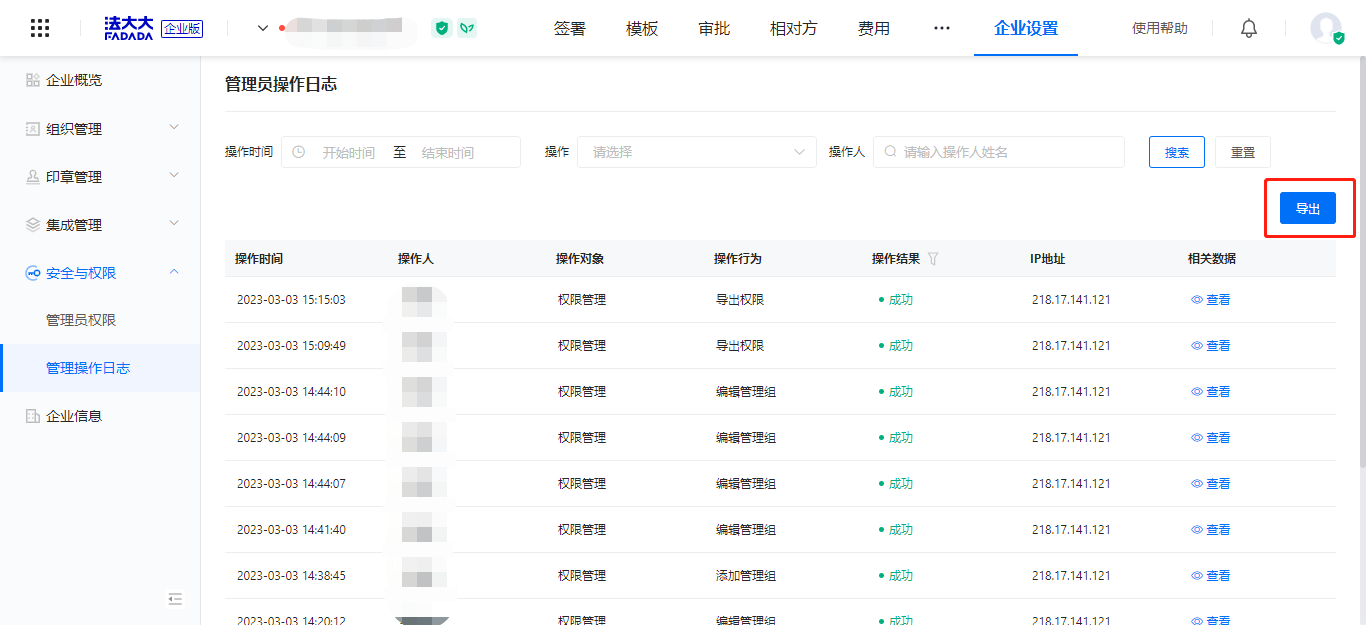This screenshot has height=625, width=1366.
Task: Collapse the 安全与权限 sidebar section
Action: click(100, 273)
